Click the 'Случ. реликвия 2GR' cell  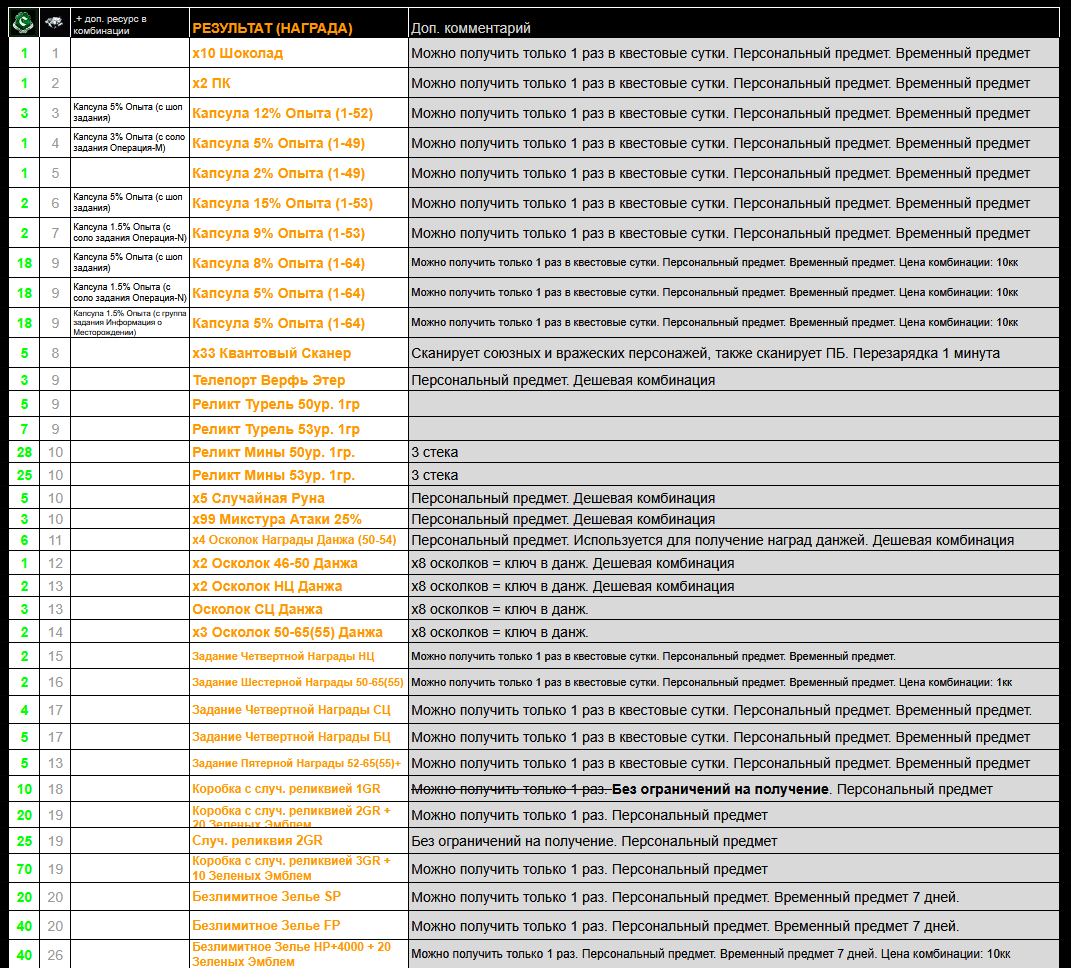(257, 841)
